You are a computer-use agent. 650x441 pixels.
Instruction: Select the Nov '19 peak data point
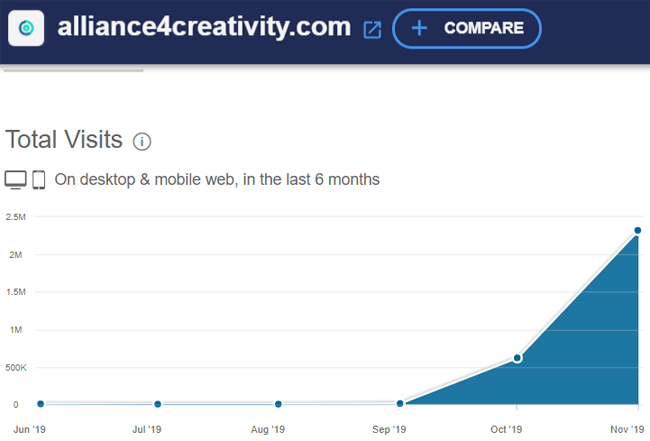[638, 230]
